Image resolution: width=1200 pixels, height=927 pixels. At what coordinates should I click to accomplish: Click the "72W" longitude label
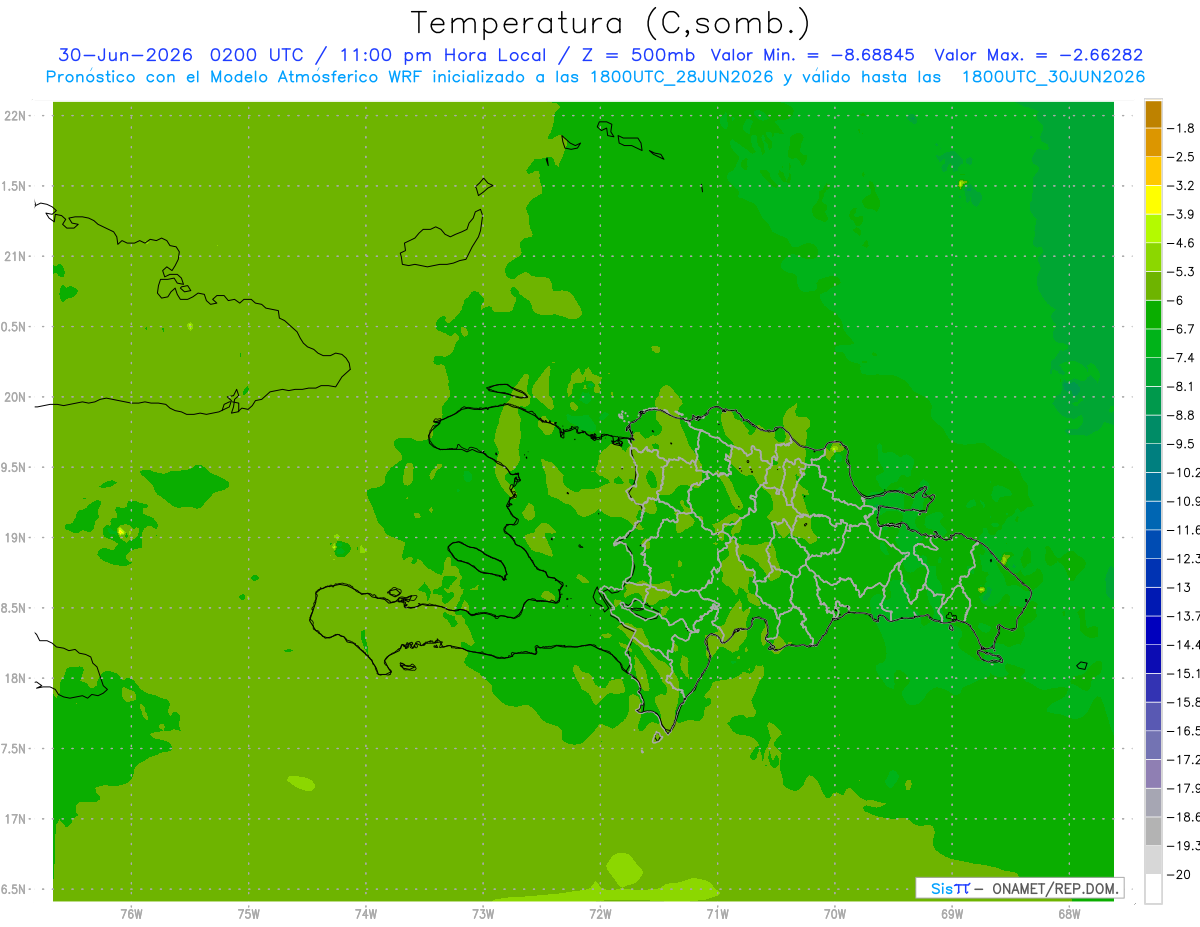(x=600, y=913)
